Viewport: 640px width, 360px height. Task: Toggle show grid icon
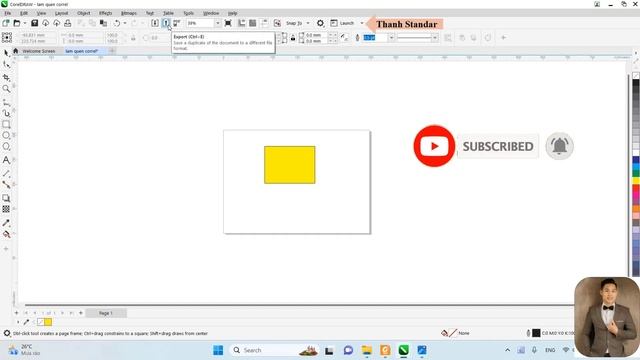pyautogui.click(x=253, y=23)
